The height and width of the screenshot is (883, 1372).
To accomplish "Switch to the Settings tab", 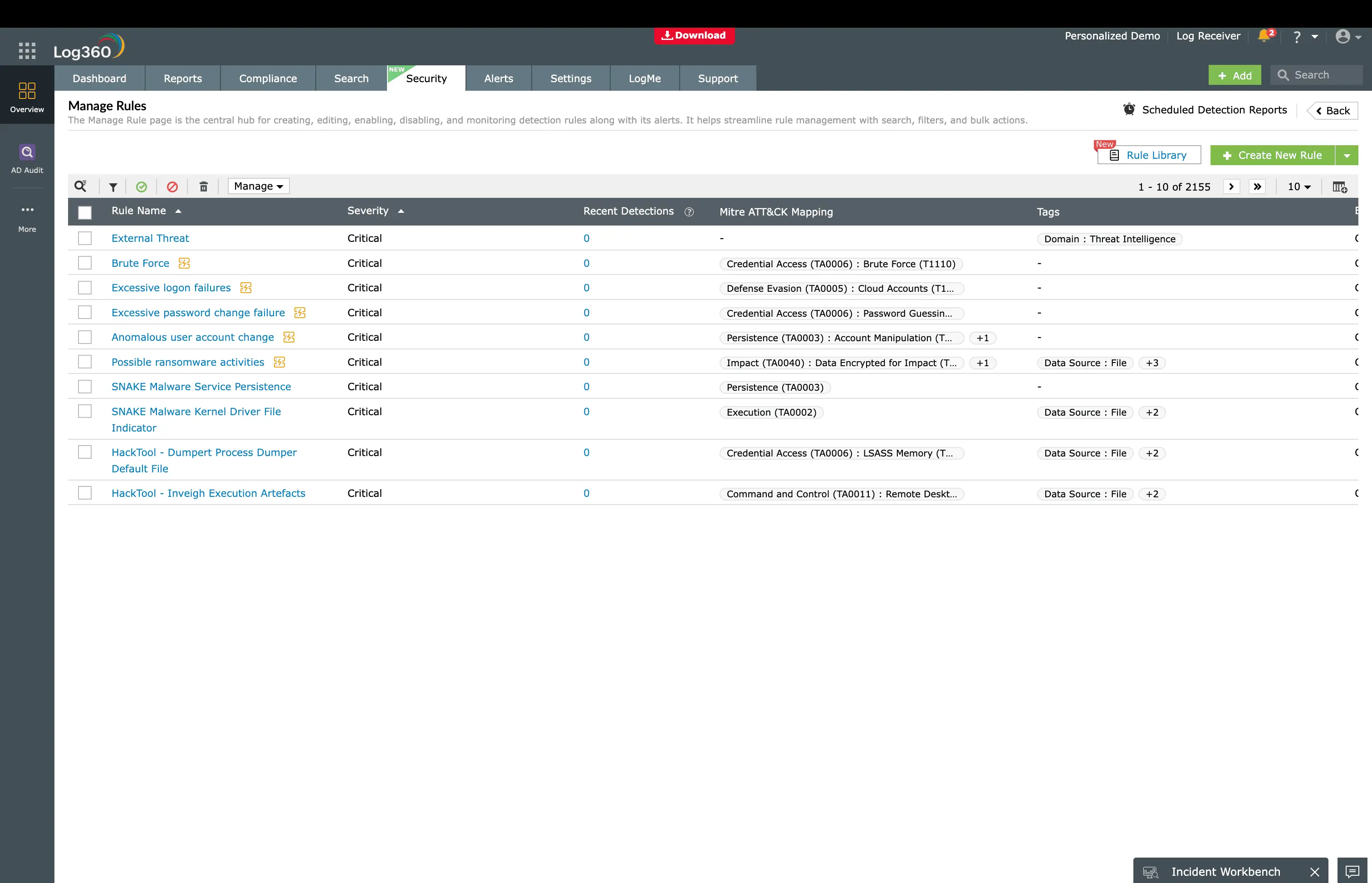I will (x=571, y=78).
